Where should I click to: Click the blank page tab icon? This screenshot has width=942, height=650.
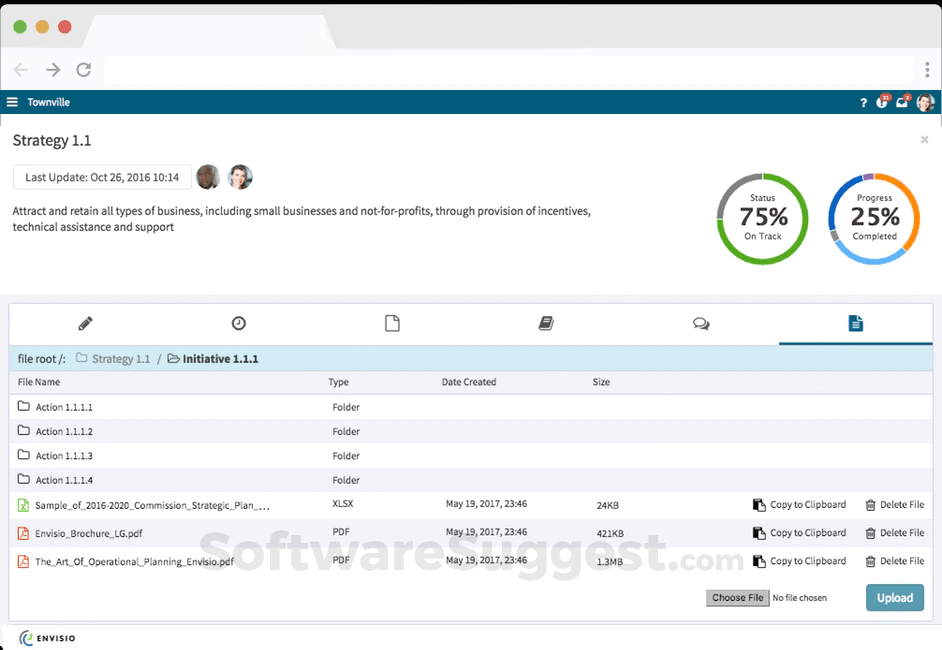392,323
